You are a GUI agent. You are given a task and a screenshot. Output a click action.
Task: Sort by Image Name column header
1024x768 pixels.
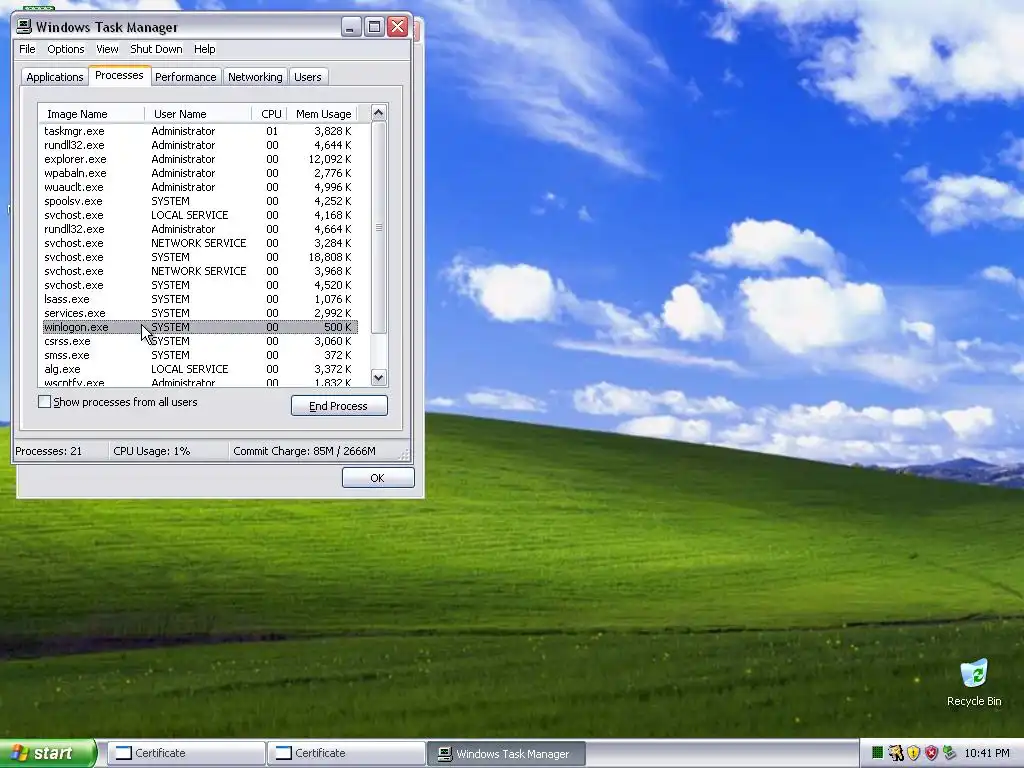[x=91, y=114]
